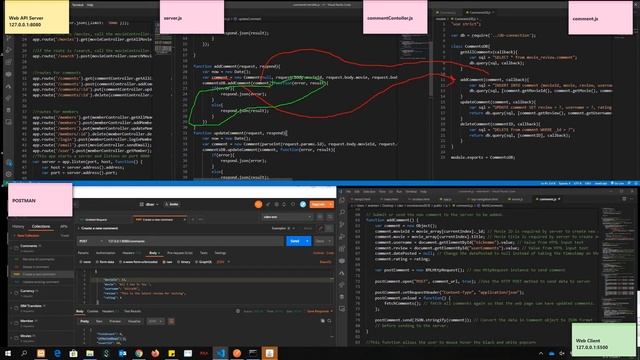Click vertical scrollbar of commentController.js editor

[x=430, y=69]
